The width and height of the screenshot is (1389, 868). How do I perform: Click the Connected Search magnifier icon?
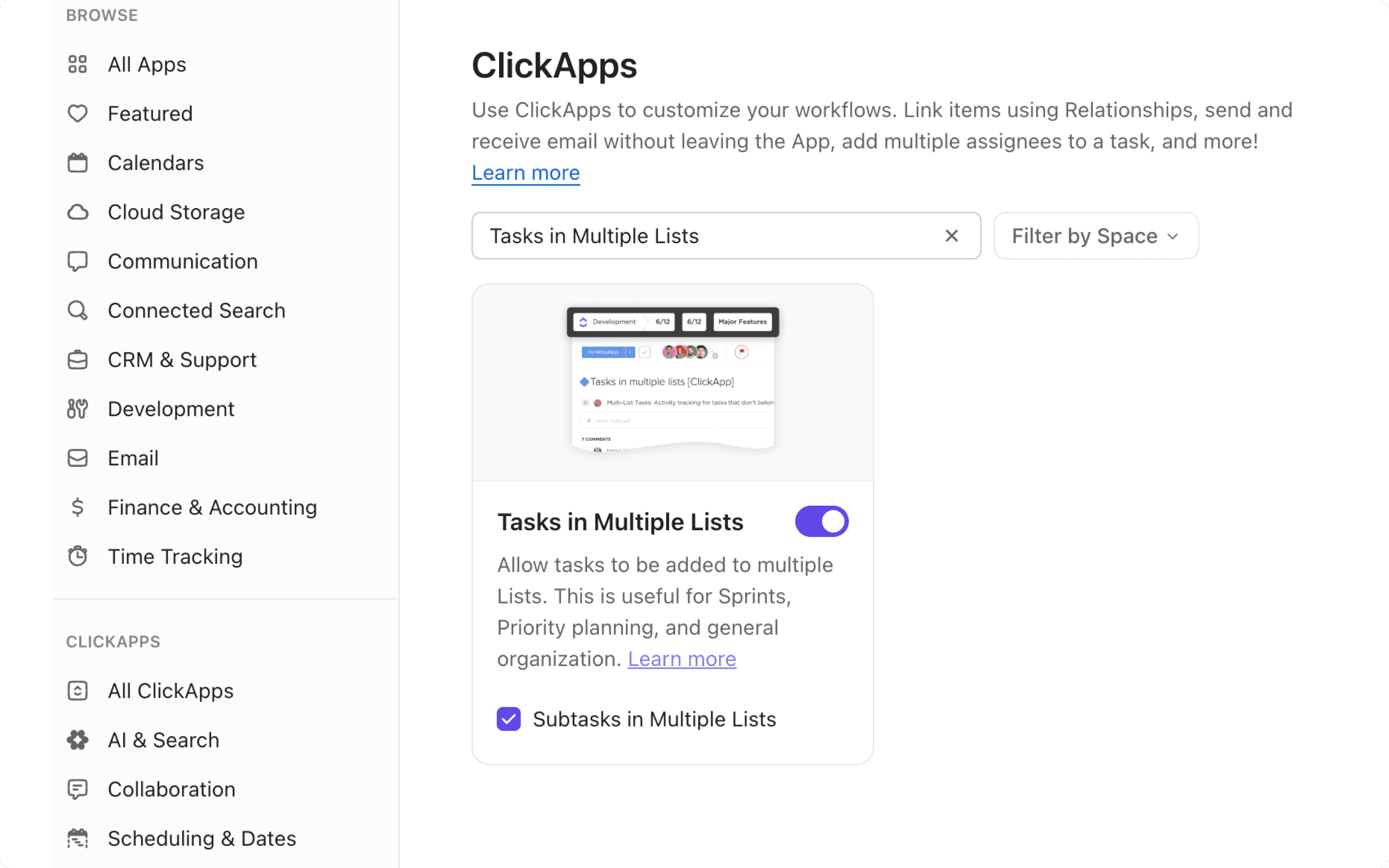[x=78, y=310]
